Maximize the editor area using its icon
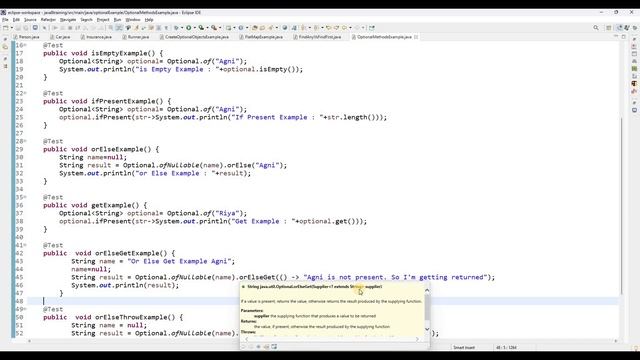This screenshot has height=360, width=640. [x=624, y=37]
